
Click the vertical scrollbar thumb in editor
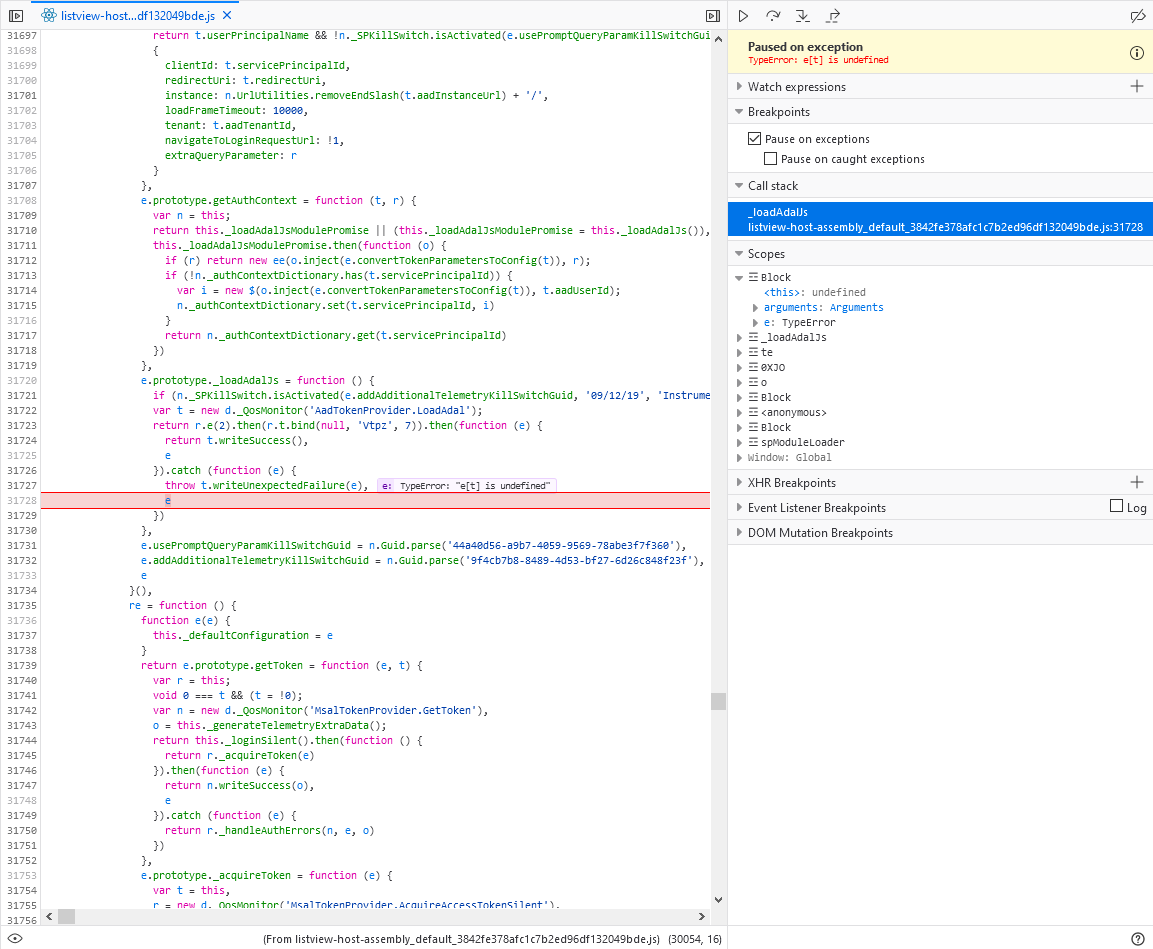718,701
